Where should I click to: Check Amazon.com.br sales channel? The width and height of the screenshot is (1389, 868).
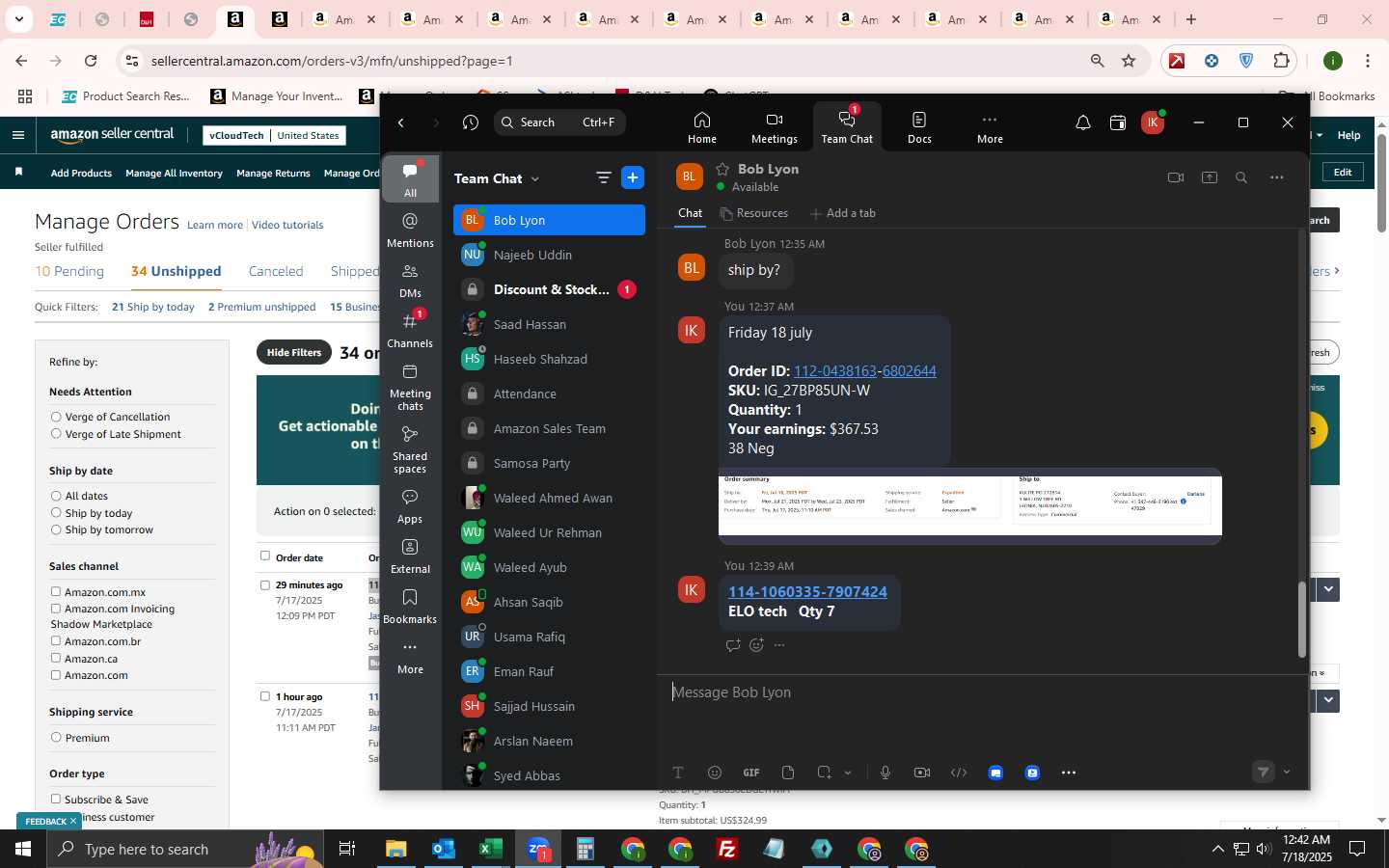coord(56,640)
